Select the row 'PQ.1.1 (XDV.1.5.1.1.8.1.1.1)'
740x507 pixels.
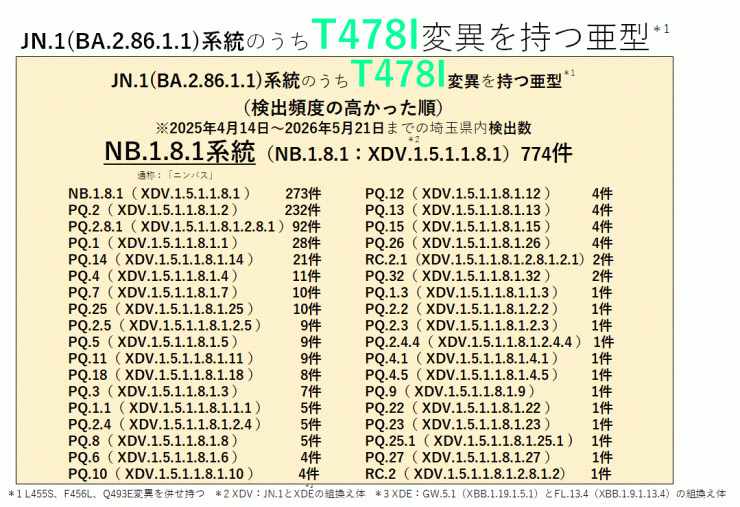pos(194,408)
